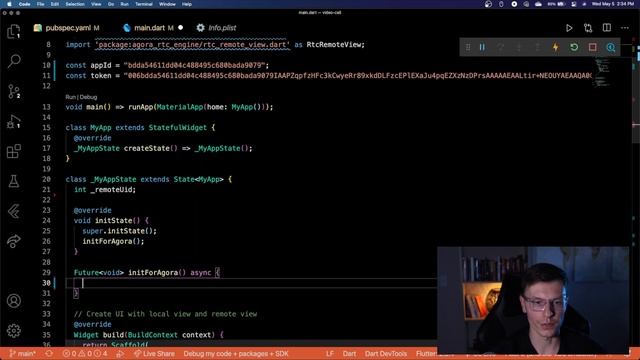Trigger Flutter Hot Reload lightning icon
640x360 pixels.
(556, 47)
